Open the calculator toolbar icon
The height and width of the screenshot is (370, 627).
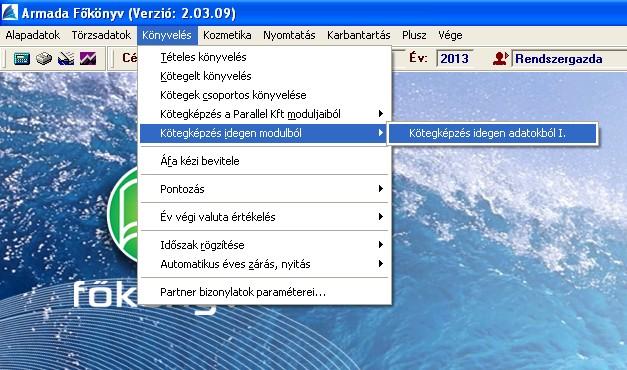tap(22, 59)
